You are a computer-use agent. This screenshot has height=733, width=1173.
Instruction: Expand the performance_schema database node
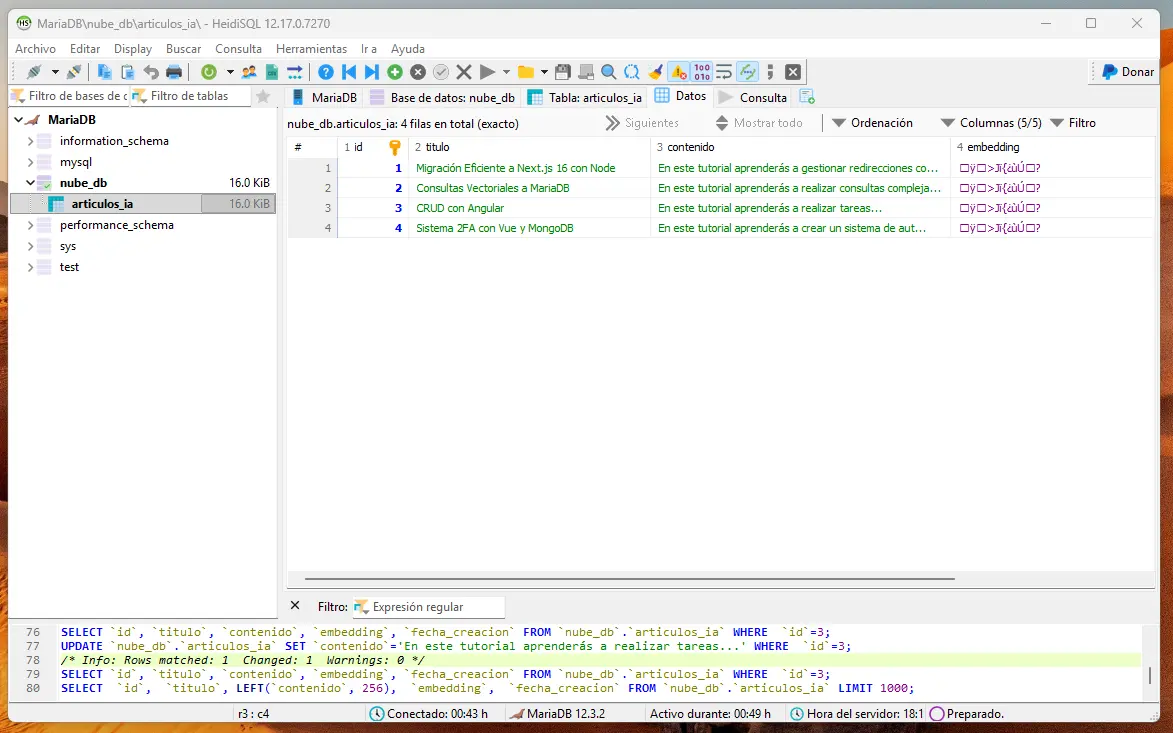30,225
